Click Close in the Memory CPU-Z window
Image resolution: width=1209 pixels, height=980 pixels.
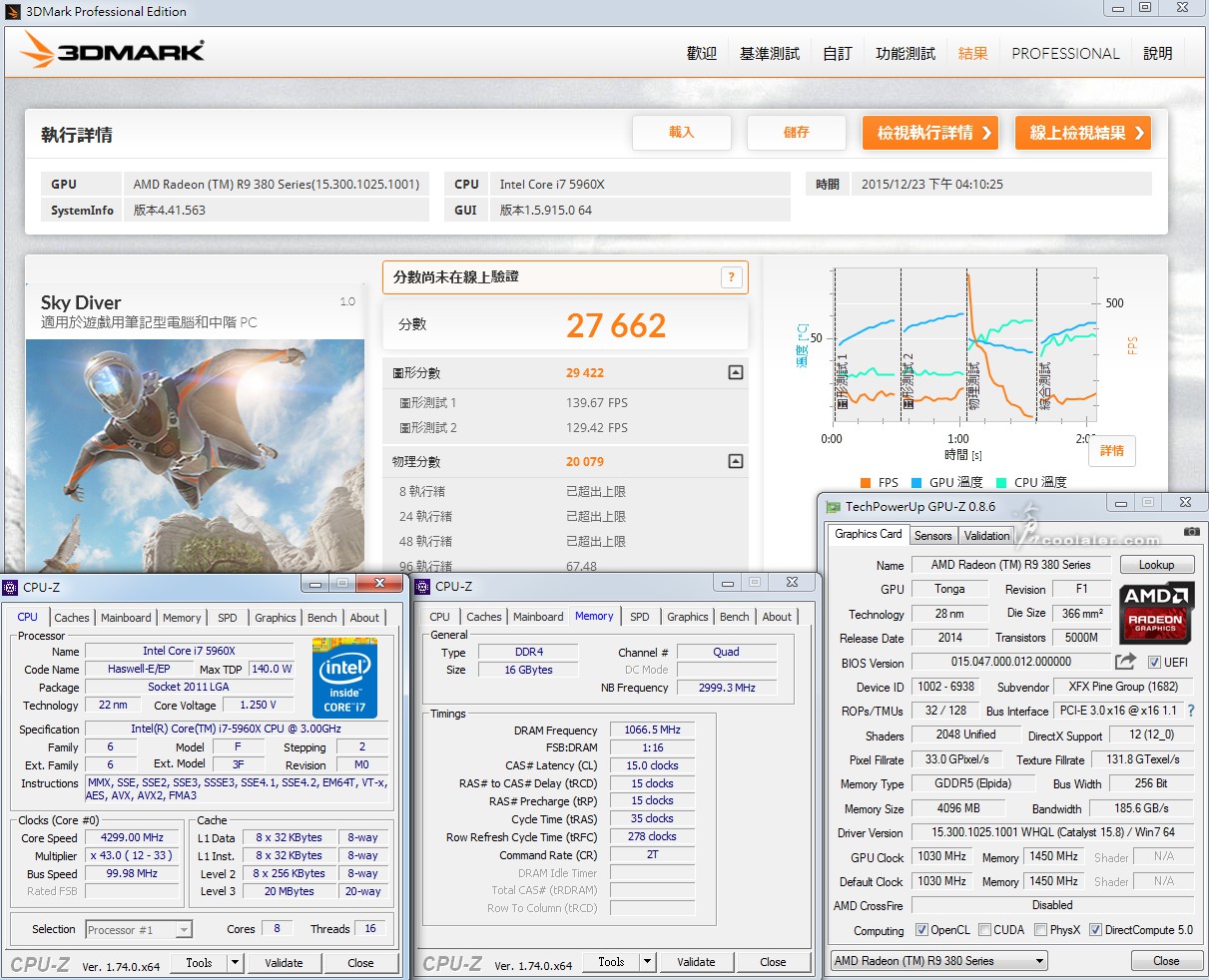coord(773,962)
